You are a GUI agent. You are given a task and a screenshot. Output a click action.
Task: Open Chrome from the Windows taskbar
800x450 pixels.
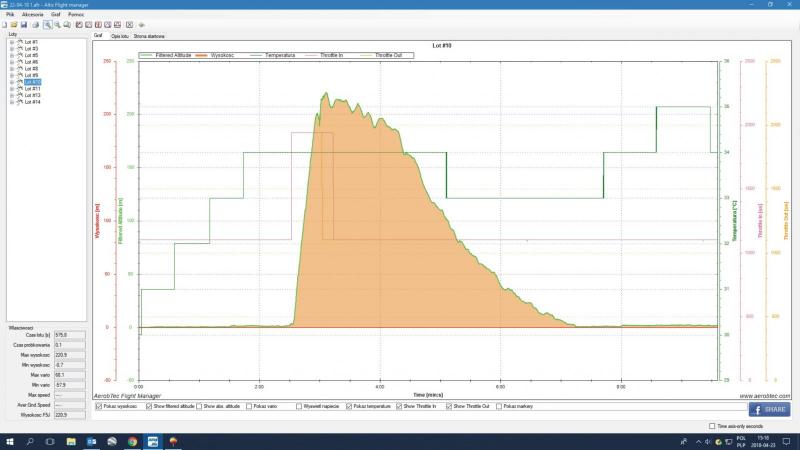click(x=132, y=440)
